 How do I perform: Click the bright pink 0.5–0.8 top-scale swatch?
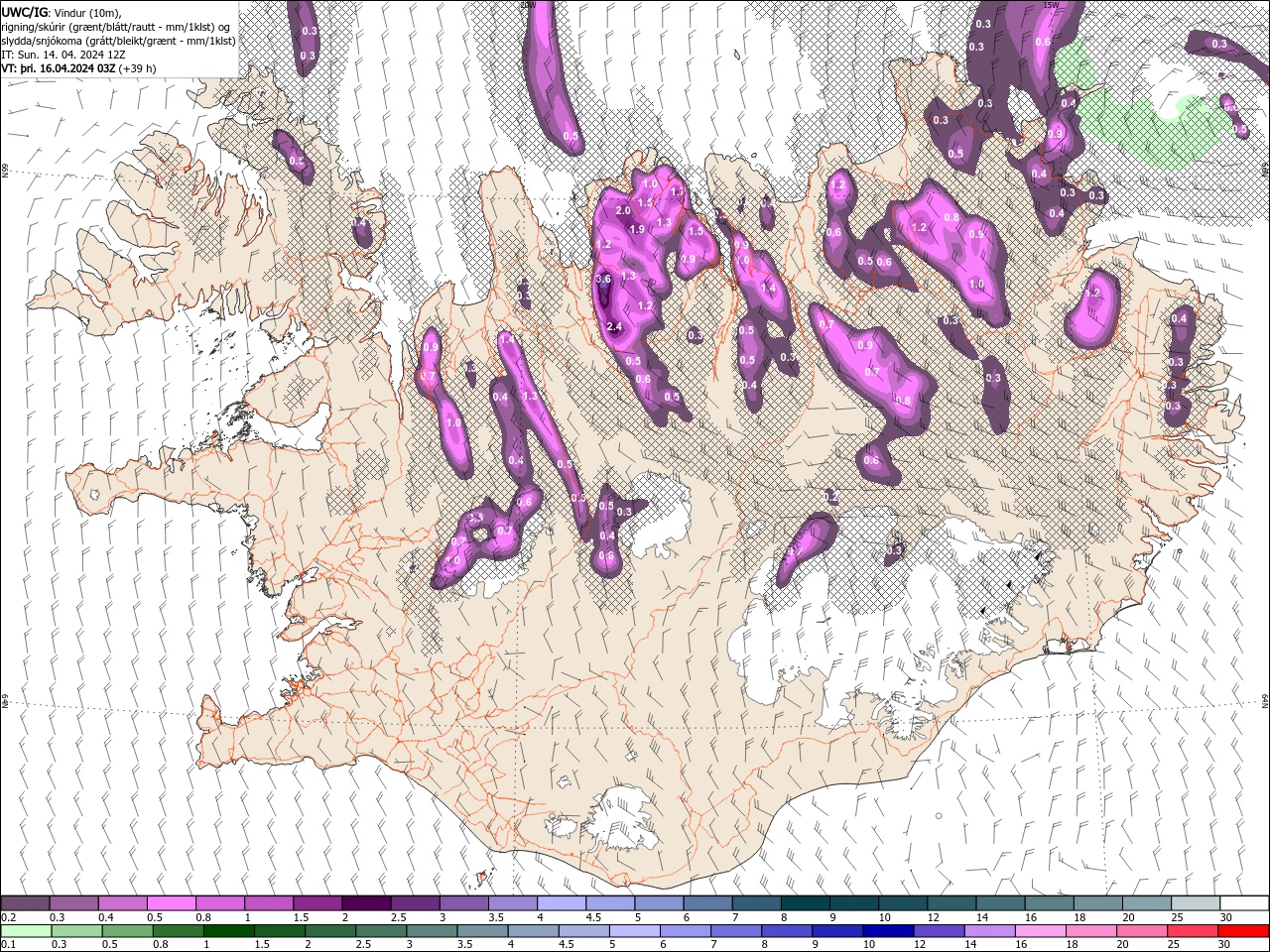[x=172, y=903]
